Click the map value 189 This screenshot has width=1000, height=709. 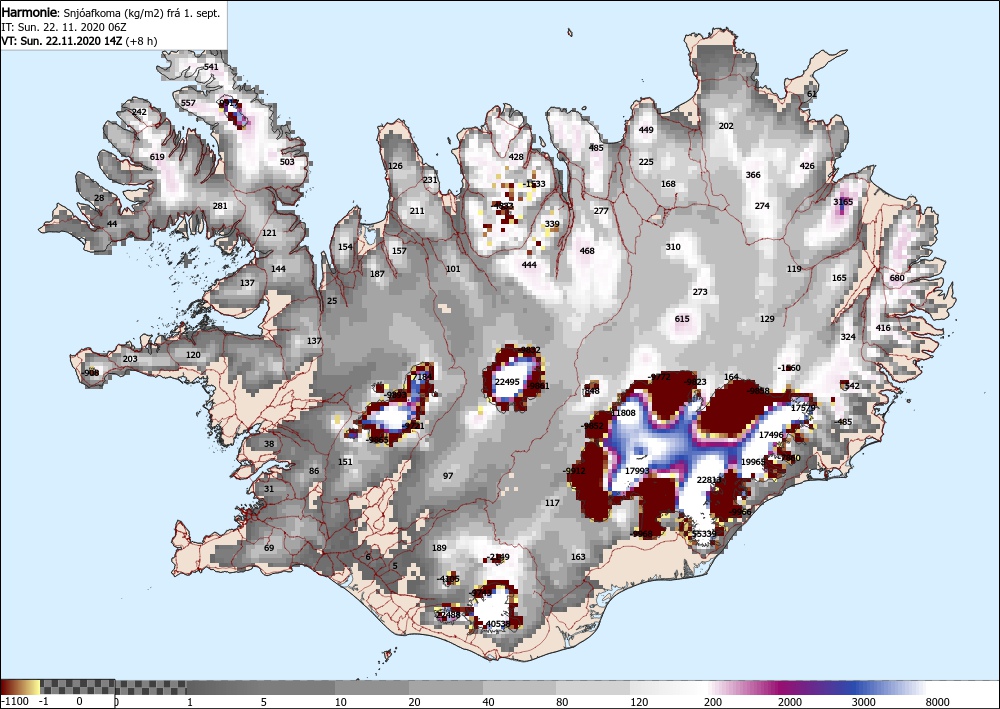click(439, 548)
